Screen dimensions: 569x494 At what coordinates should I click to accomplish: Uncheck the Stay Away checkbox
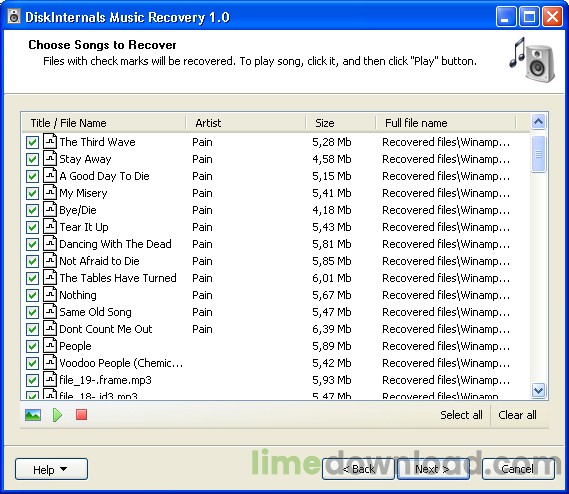[x=32, y=159]
